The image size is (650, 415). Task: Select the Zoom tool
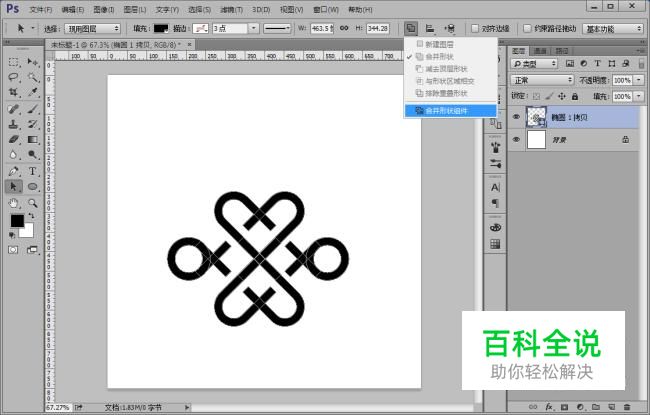pyautogui.click(x=32, y=203)
